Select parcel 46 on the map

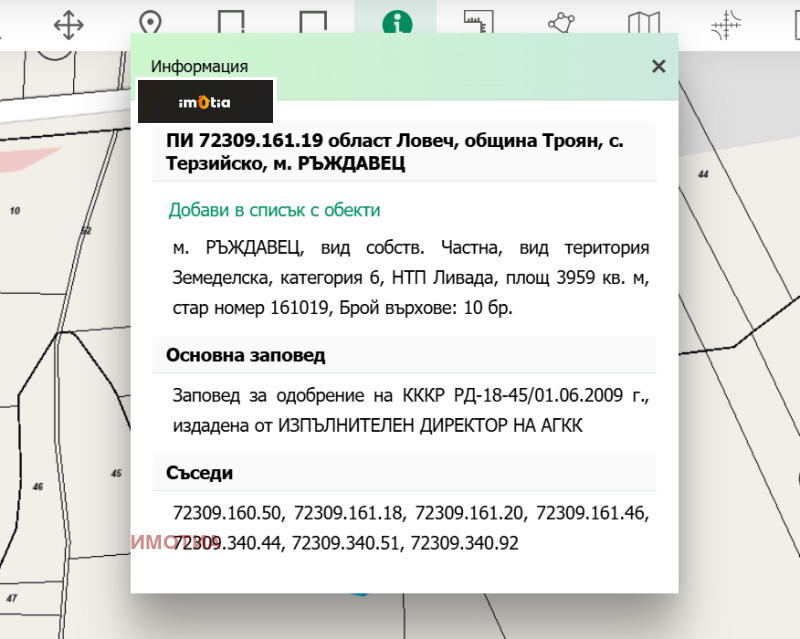point(38,487)
